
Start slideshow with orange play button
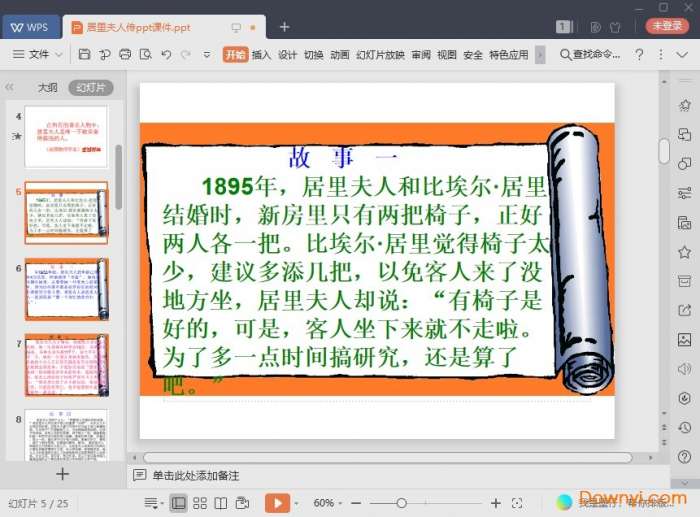tap(277, 503)
